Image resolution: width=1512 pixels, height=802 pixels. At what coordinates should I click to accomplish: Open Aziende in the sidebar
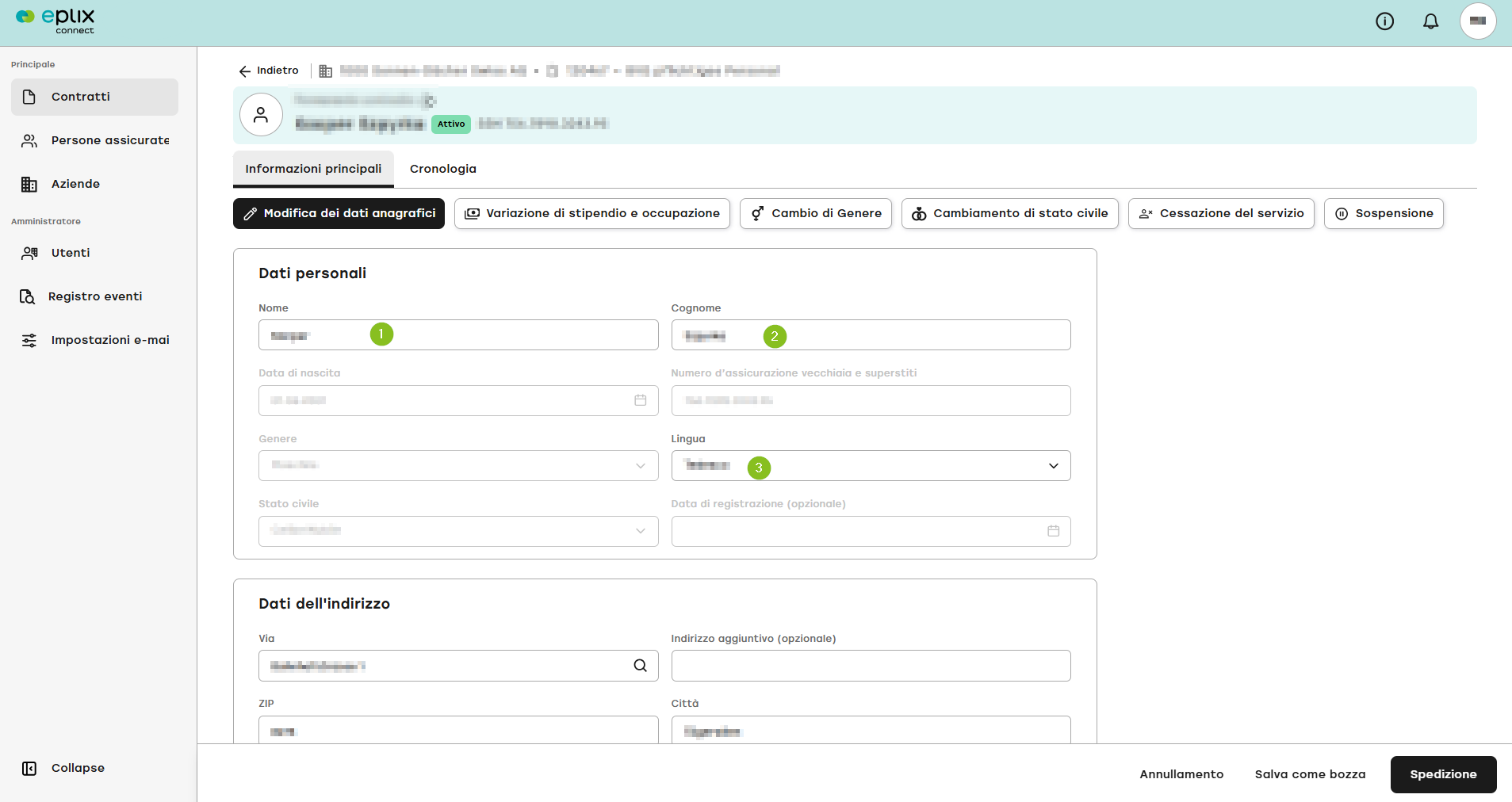click(94, 184)
